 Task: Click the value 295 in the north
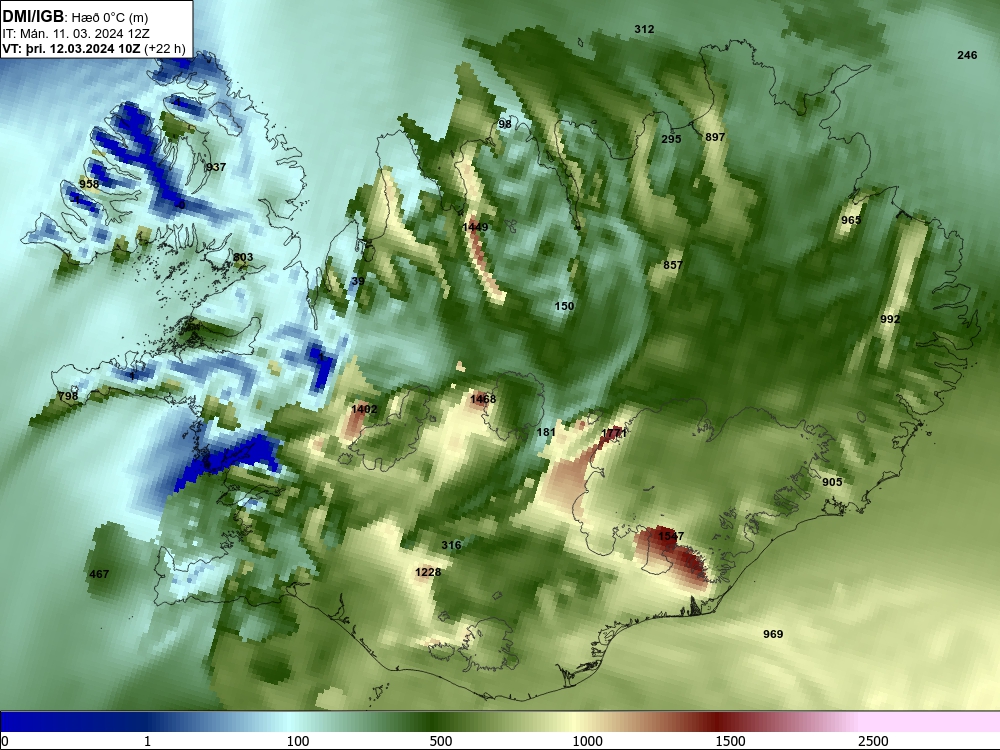[671, 139]
